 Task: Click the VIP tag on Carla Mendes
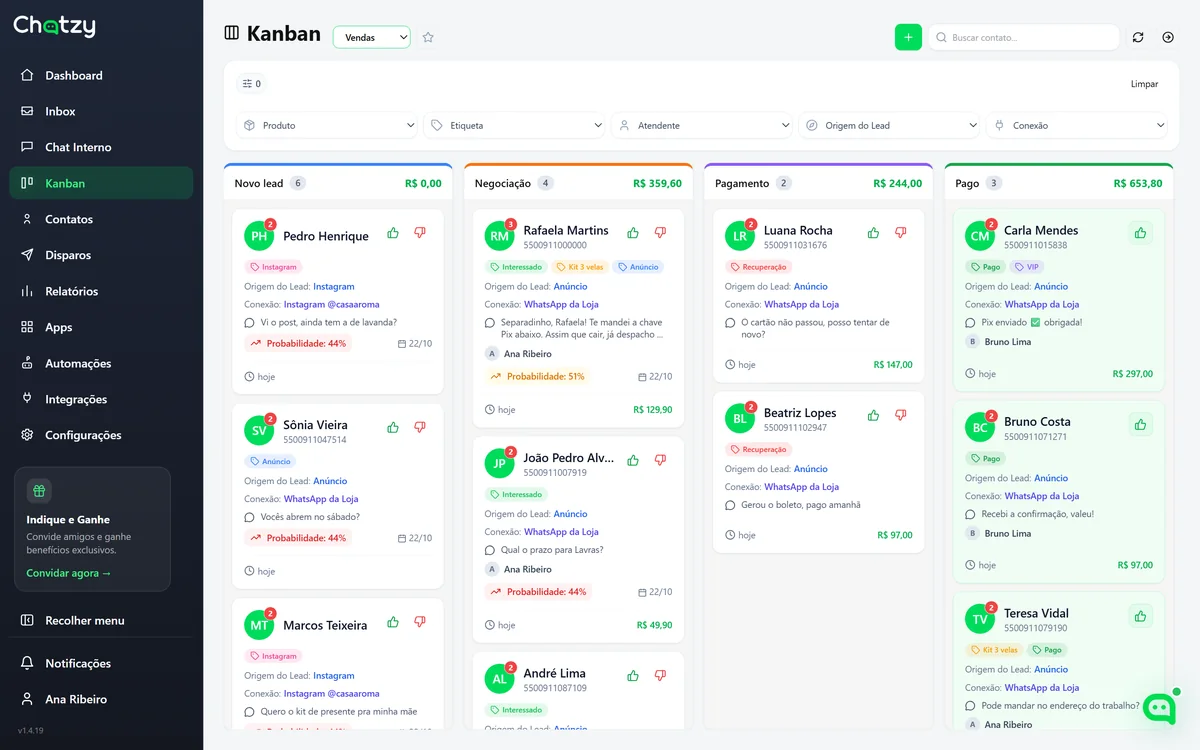pyautogui.click(x=1026, y=267)
